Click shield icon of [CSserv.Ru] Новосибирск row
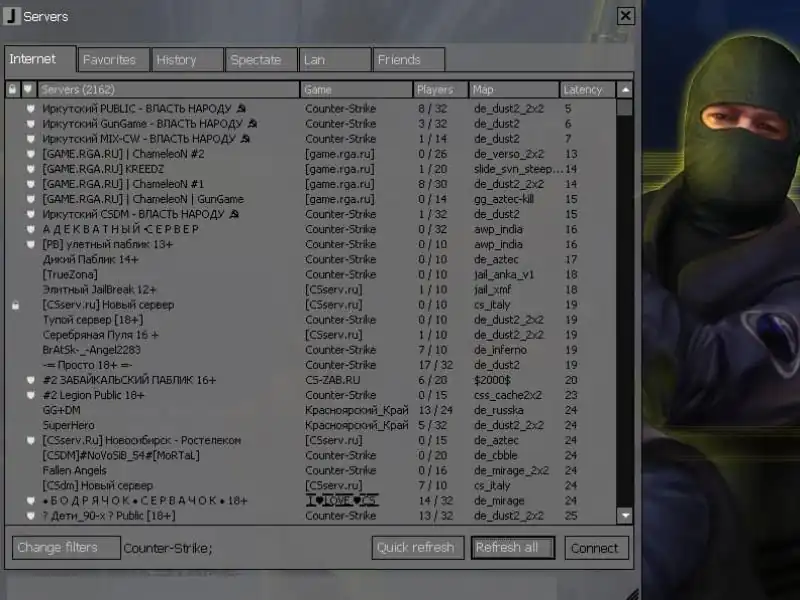This screenshot has height=600, width=800. coord(31,440)
